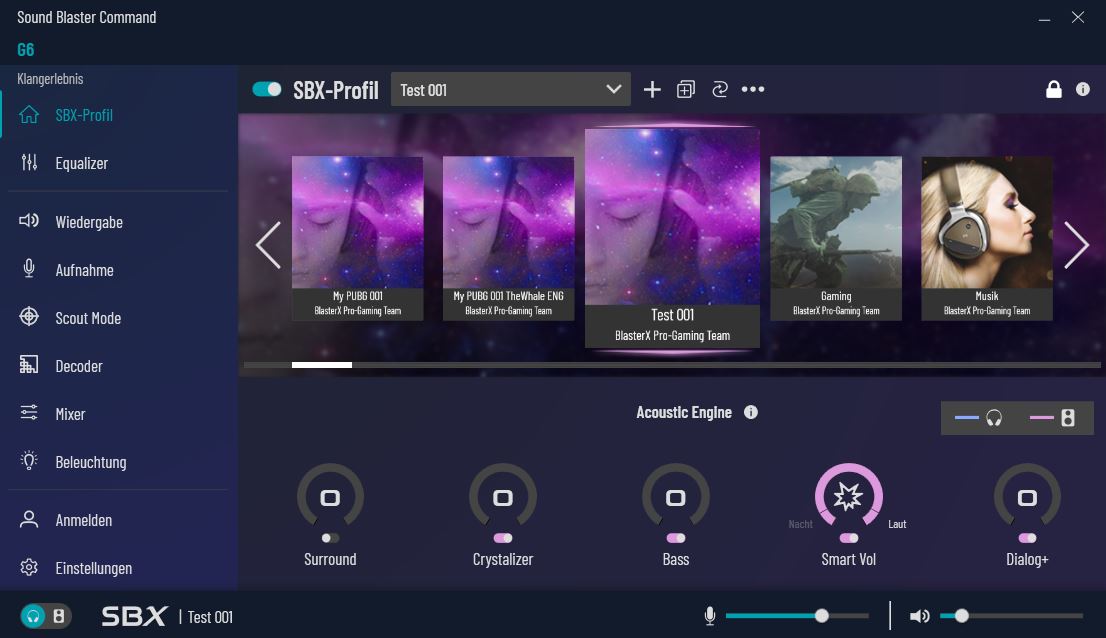Screen dimensions: 1106x638
Task: Mute the speaker via footer icon
Action: 919,616
